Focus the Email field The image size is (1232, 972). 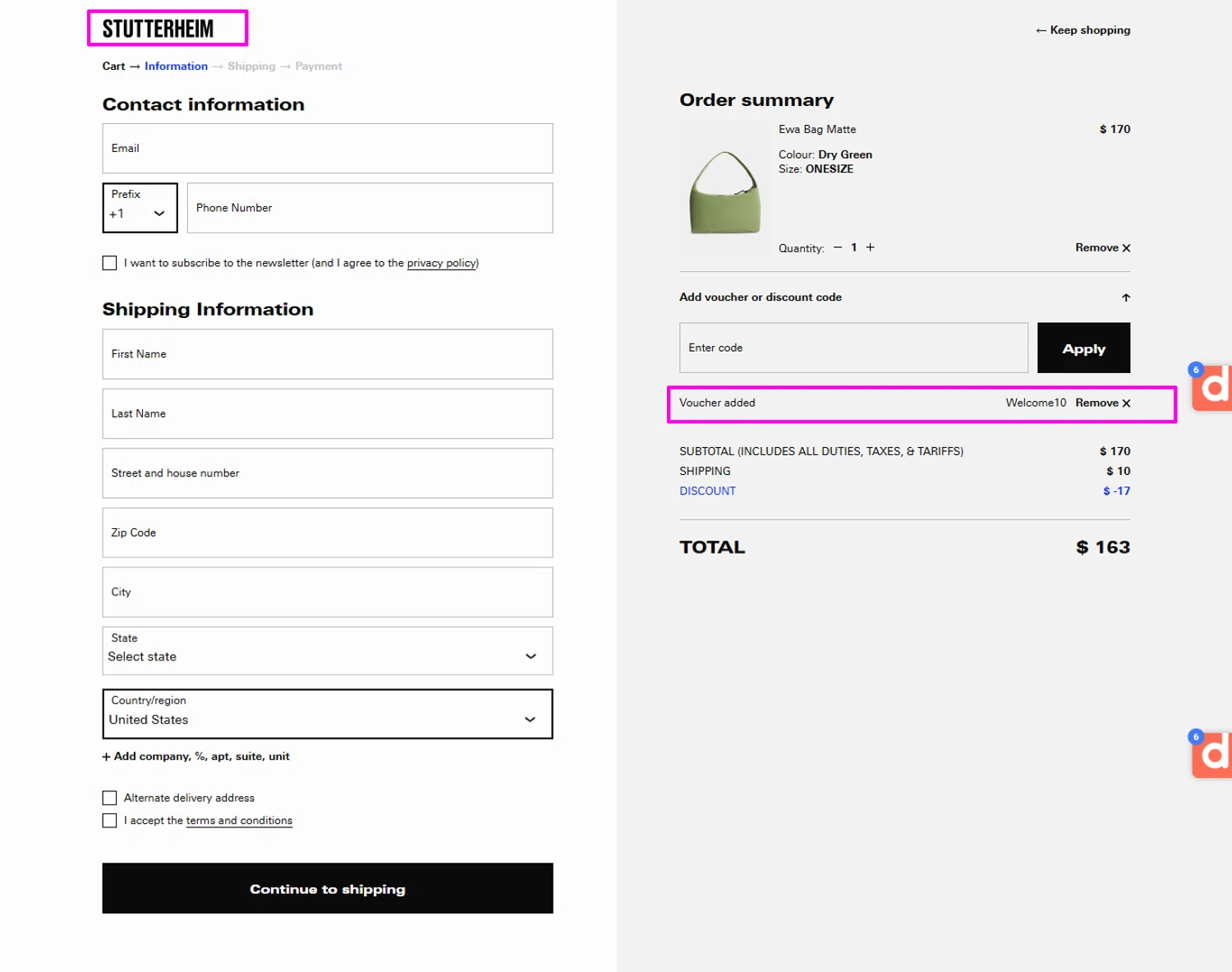coord(328,148)
